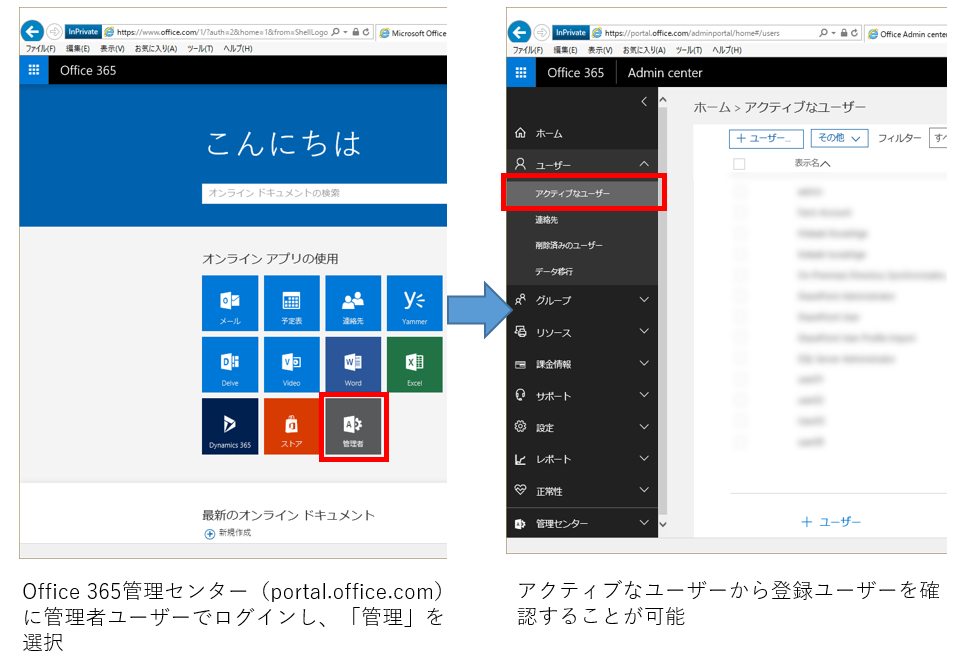Go back in the left browser window

32,31
